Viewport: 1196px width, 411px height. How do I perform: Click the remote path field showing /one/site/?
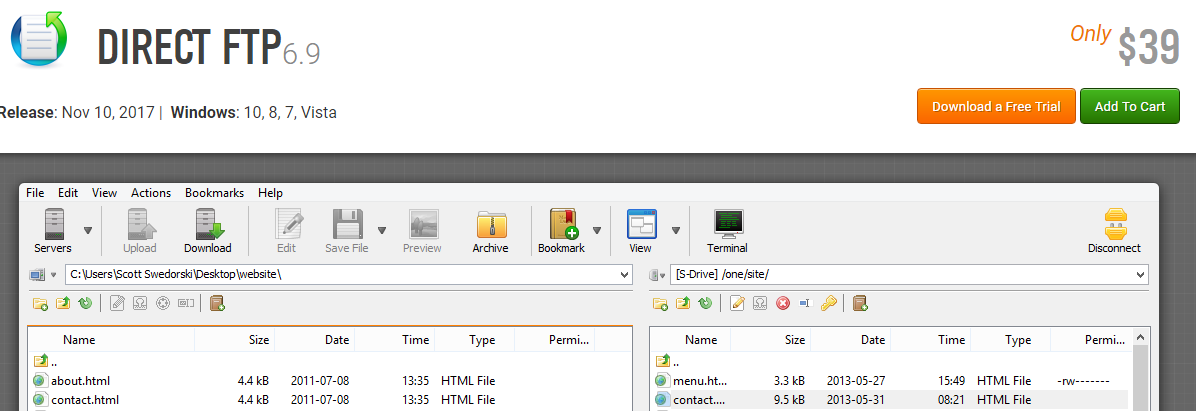(x=909, y=275)
